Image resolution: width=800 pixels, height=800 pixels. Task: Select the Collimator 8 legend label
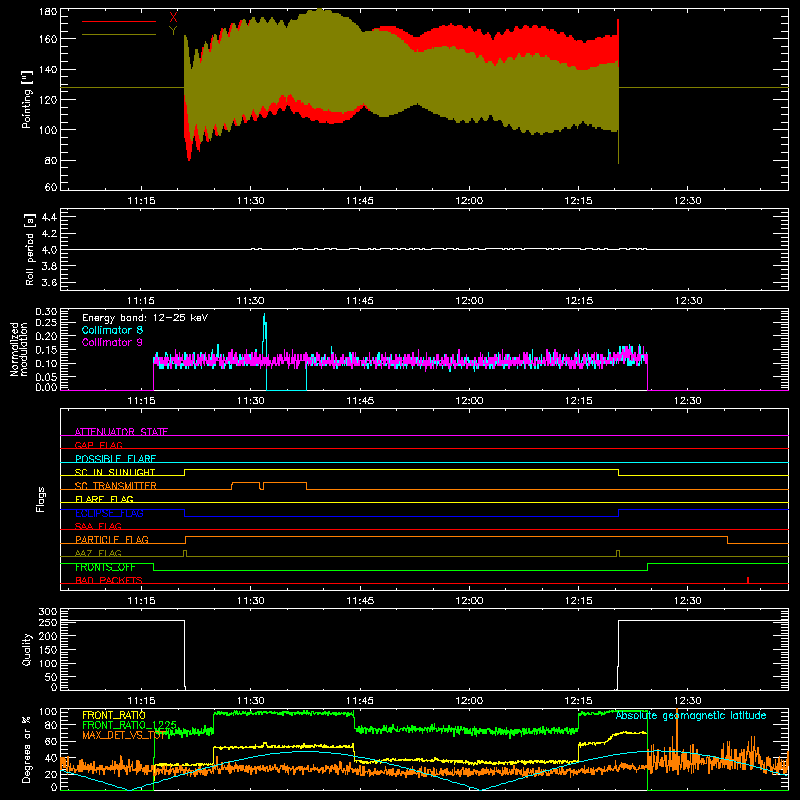pos(112,330)
